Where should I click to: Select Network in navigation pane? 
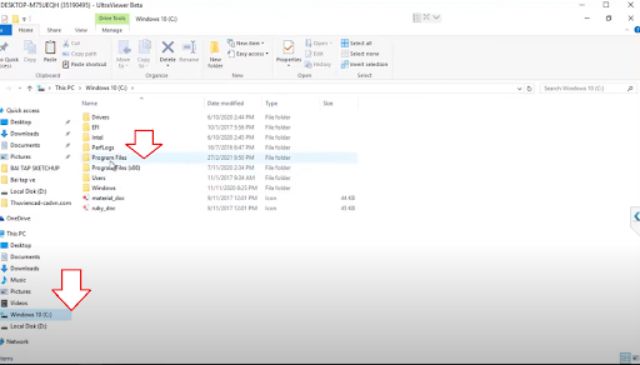(x=17, y=342)
